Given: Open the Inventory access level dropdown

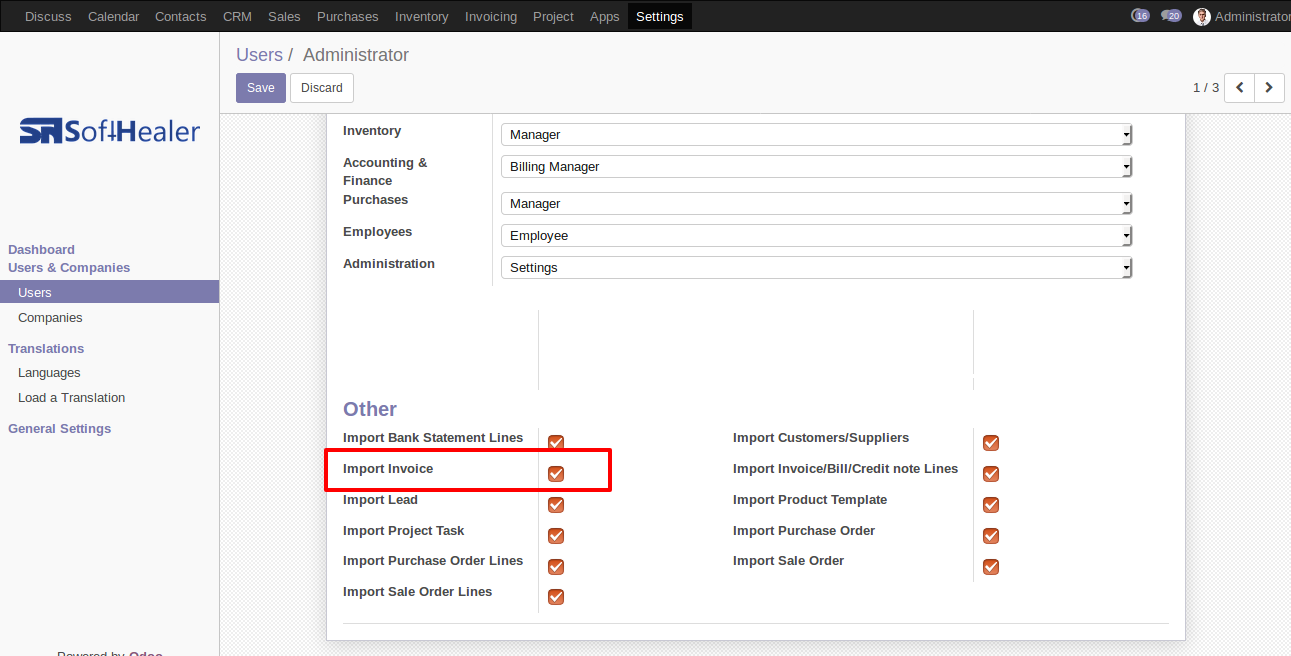Looking at the screenshot, I should pyautogui.click(x=816, y=135).
